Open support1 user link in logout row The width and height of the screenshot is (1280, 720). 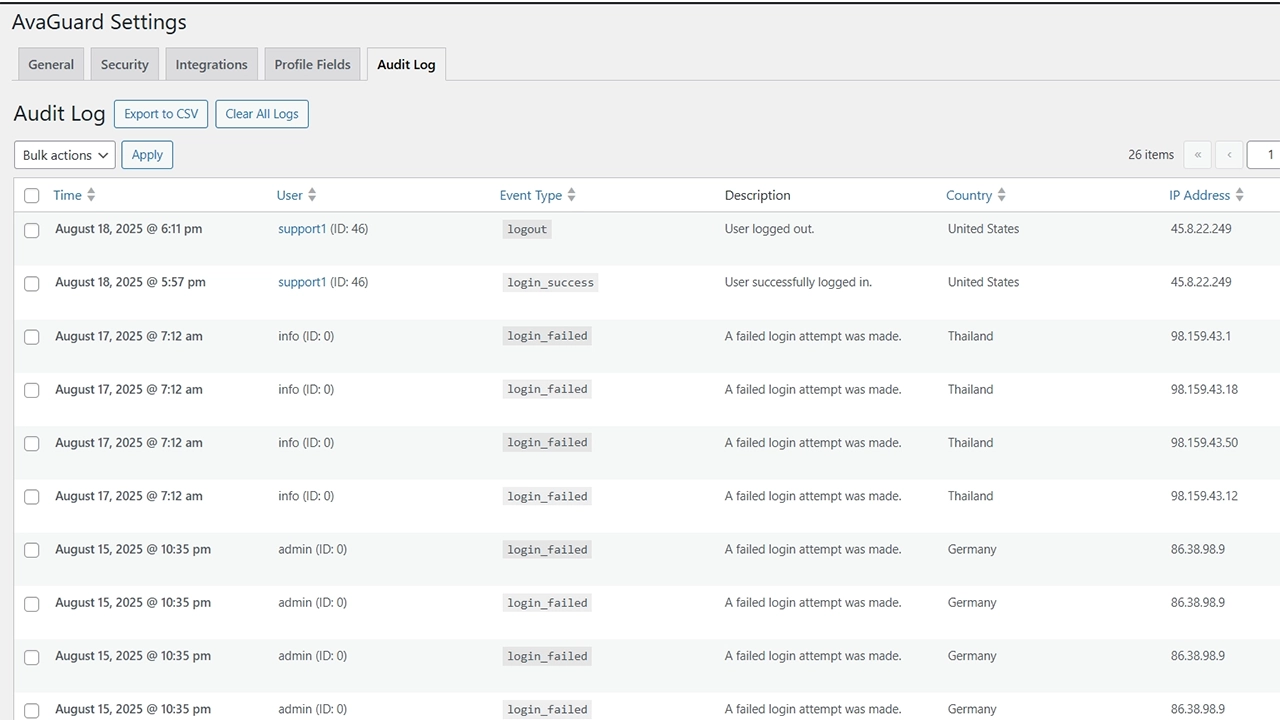click(302, 229)
